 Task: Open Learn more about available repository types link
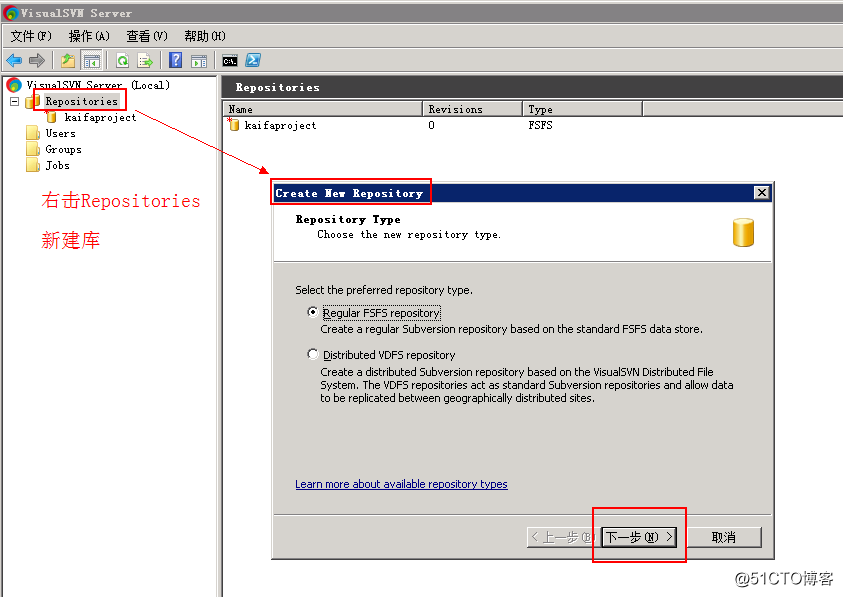401,484
